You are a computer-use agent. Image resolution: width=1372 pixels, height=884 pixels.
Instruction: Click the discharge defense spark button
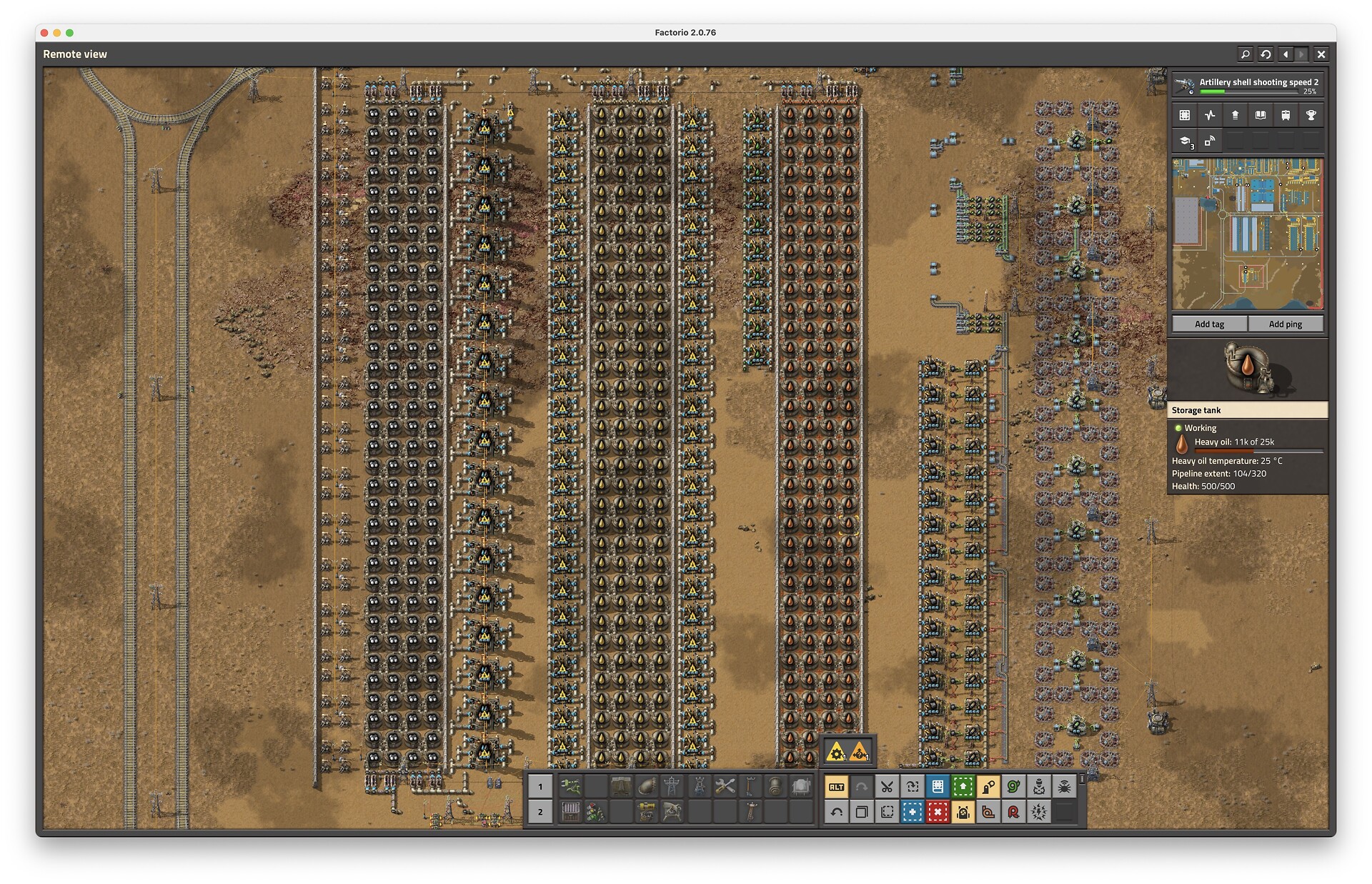click(1039, 812)
